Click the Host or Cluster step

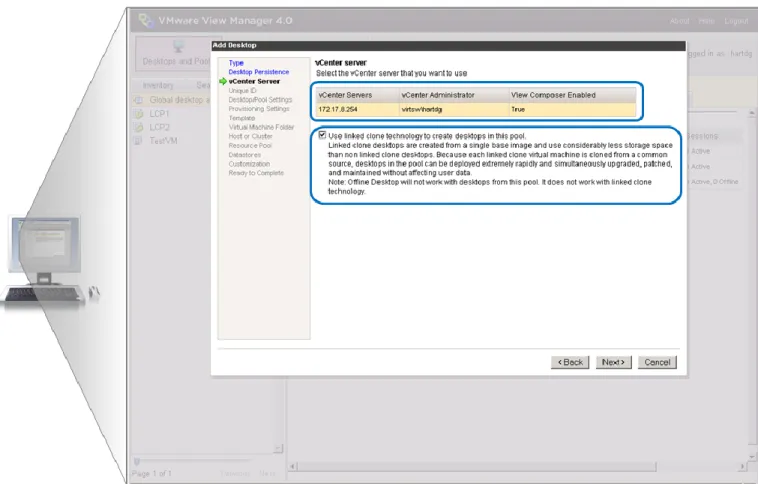[x=250, y=136]
